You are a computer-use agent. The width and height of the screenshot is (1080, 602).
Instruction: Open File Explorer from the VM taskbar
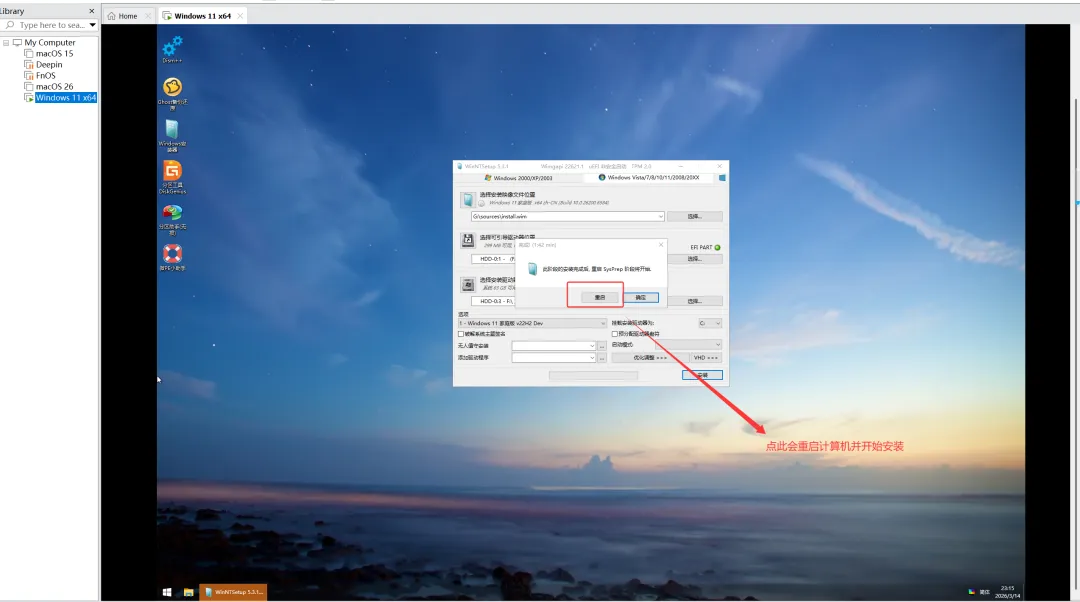pos(188,592)
